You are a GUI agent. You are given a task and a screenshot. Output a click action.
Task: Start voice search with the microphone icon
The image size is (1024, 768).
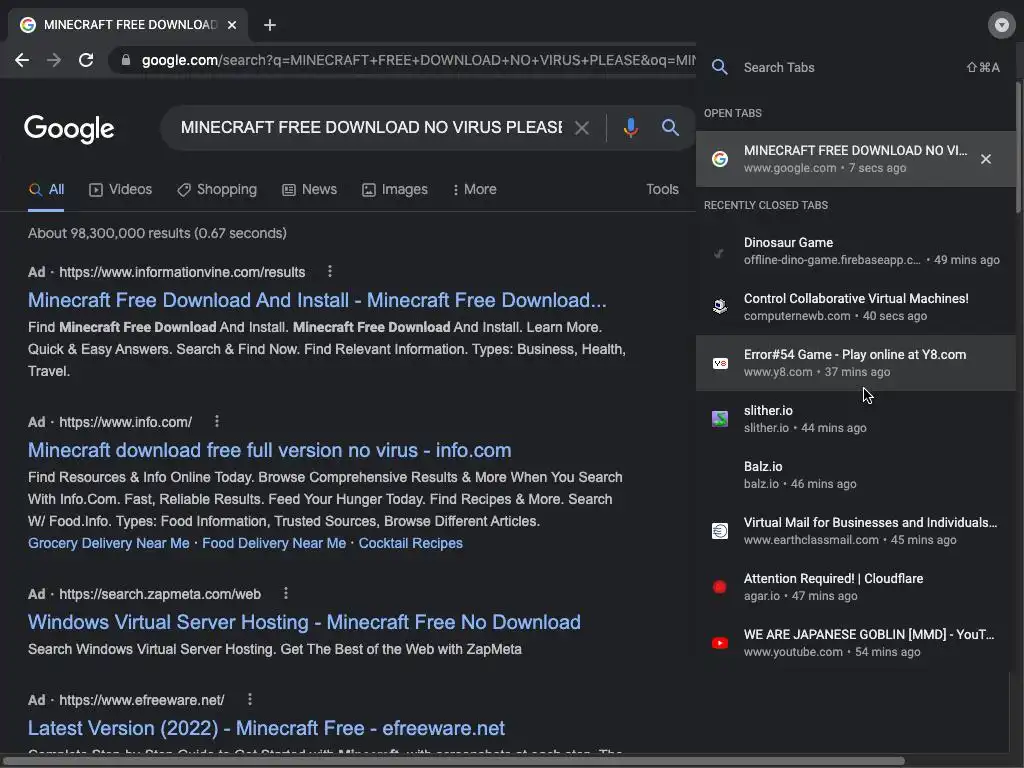tap(630, 127)
